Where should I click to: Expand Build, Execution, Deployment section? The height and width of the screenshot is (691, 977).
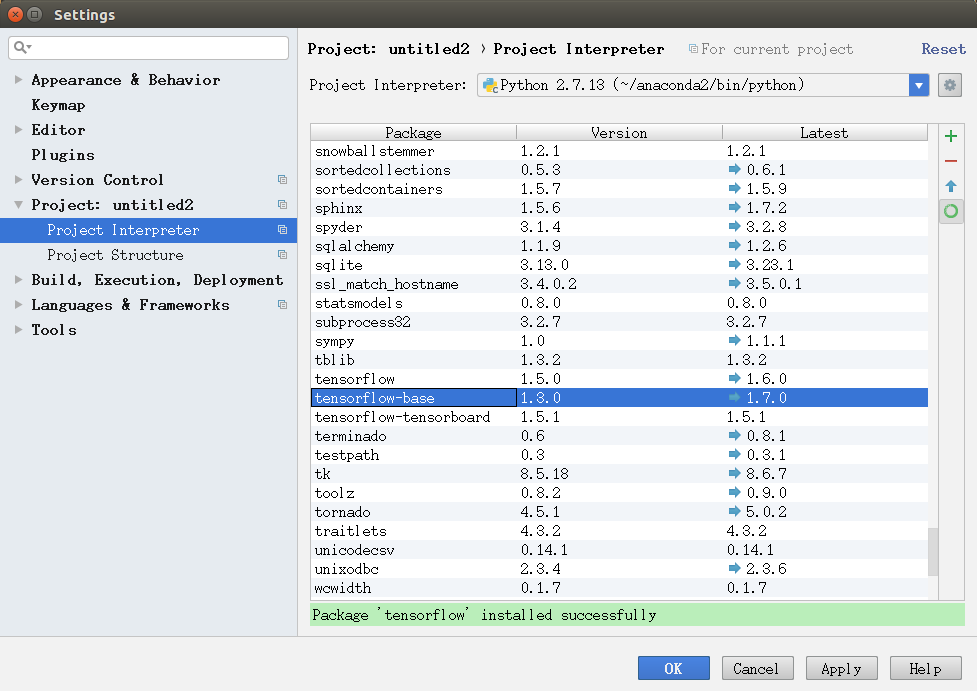click(x=18, y=280)
